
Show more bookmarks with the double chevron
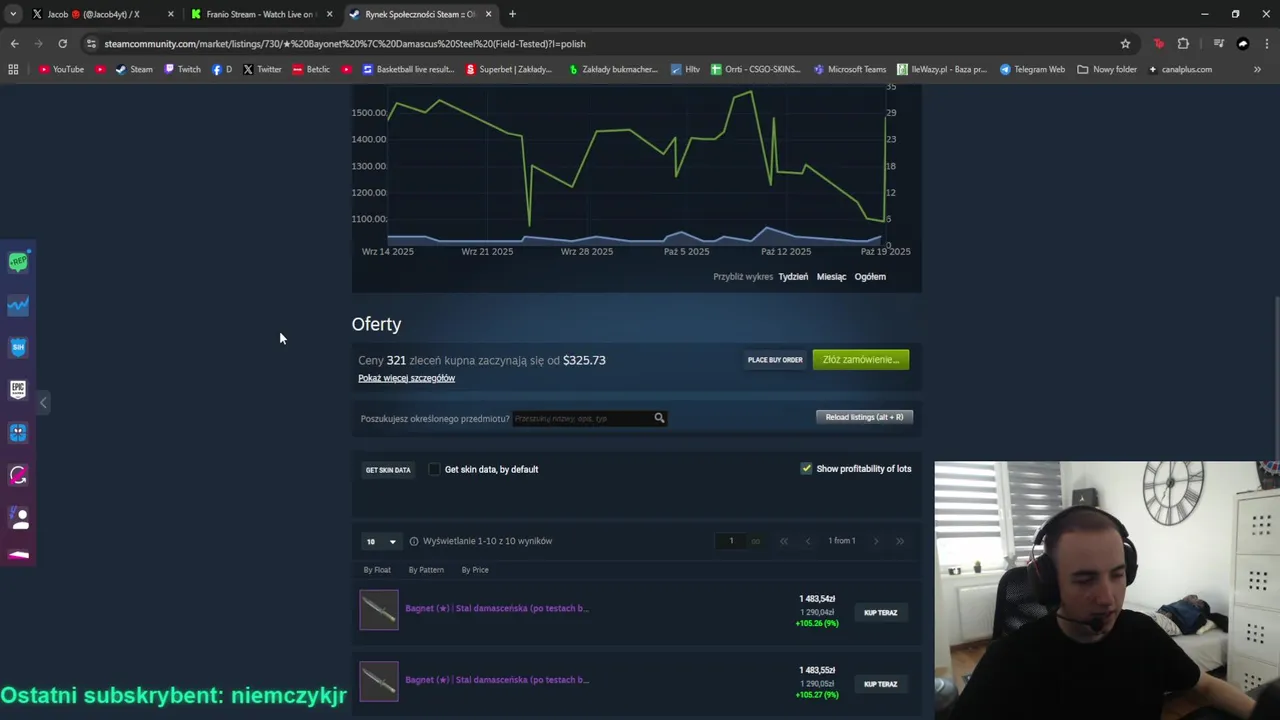tap(1257, 69)
